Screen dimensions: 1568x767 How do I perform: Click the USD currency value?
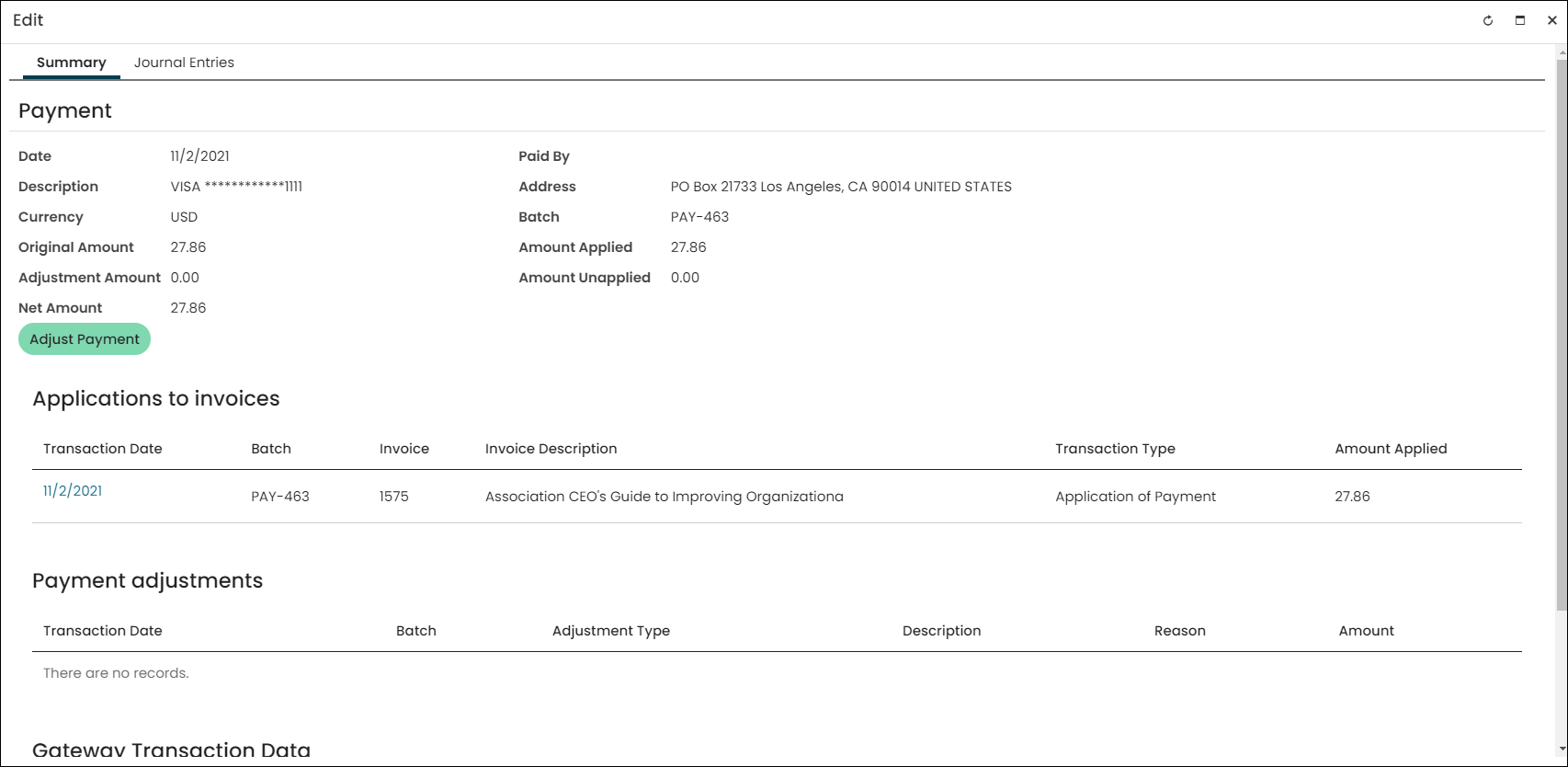(x=184, y=217)
